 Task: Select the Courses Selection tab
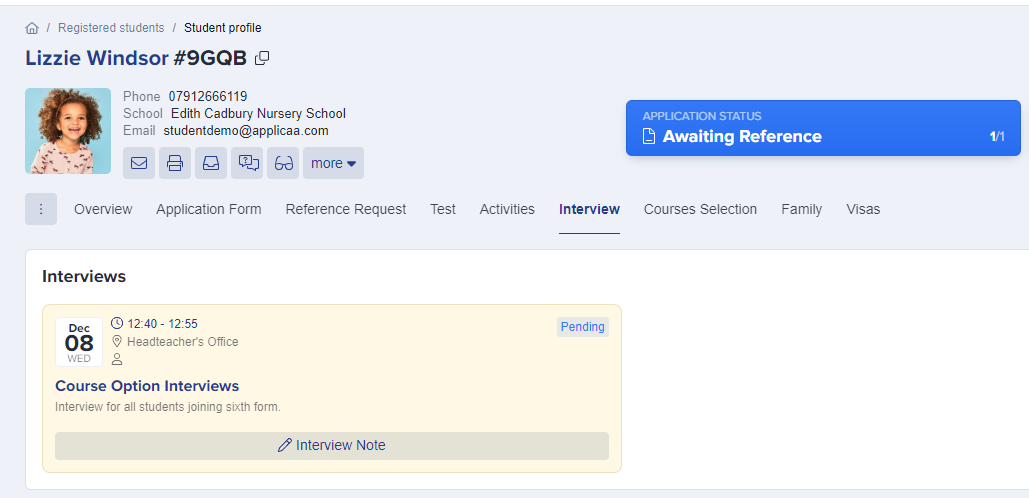click(x=700, y=209)
